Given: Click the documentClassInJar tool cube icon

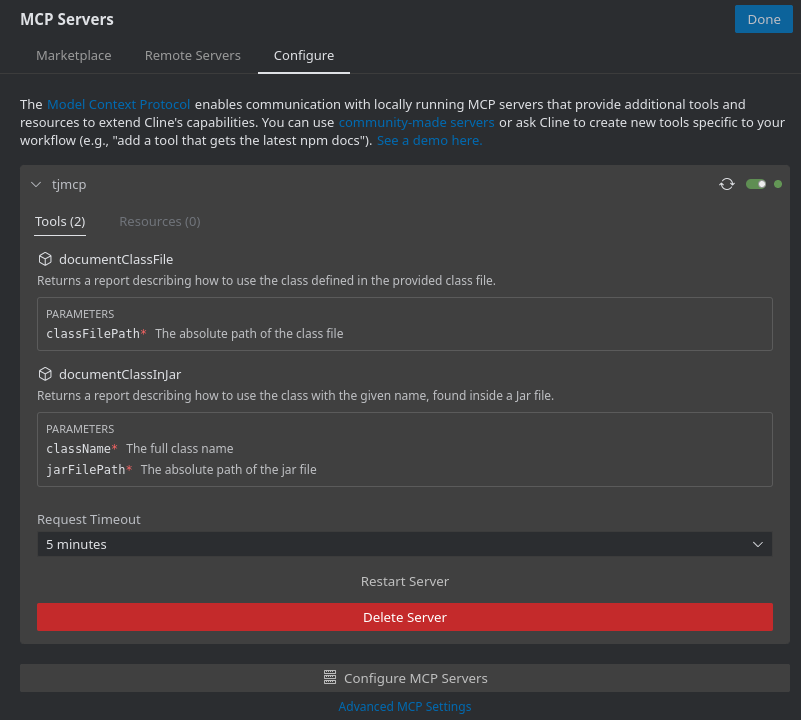Looking at the screenshot, I should pos(45,373).
